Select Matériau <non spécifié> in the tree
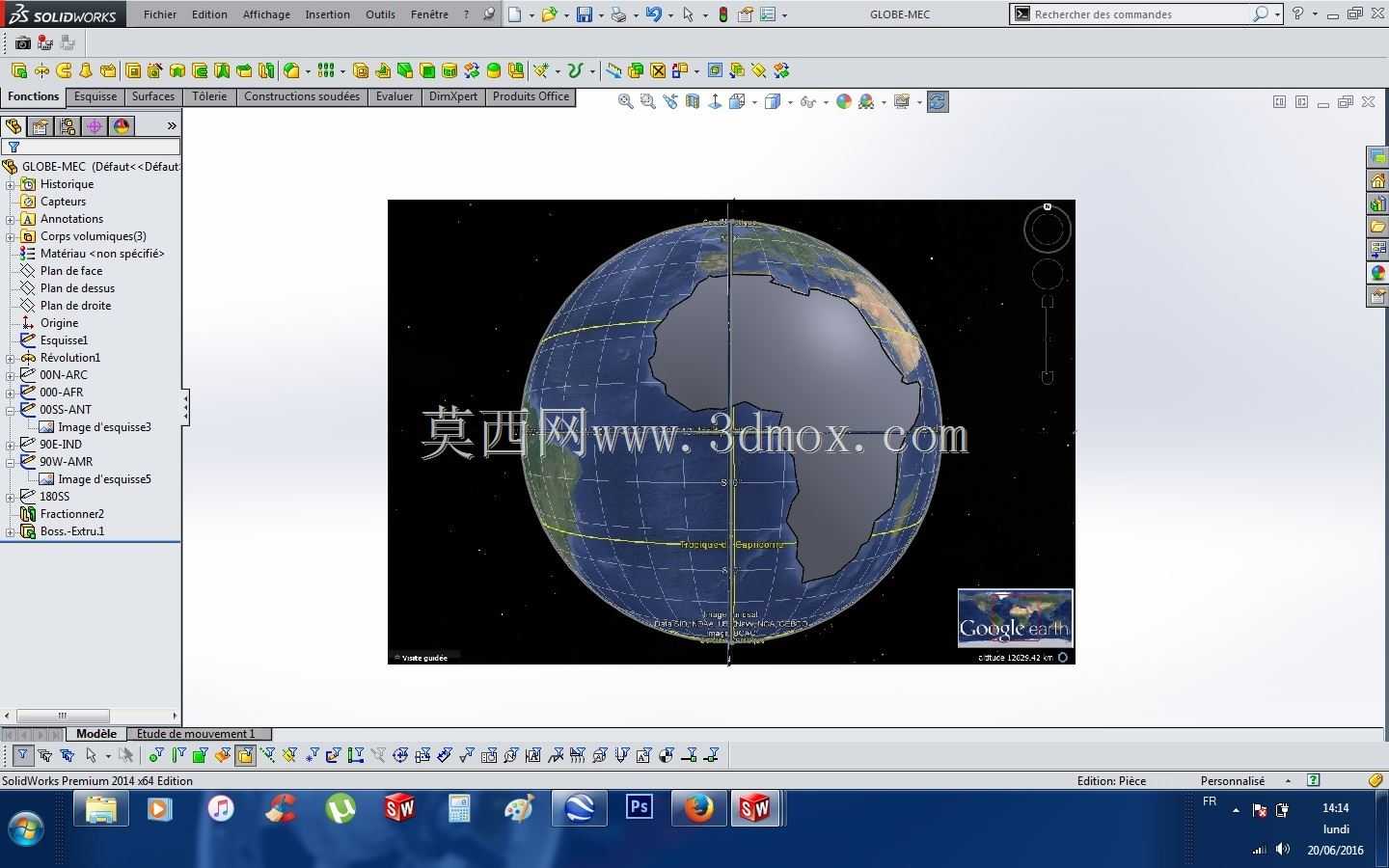 pyautogui.click(x=102, y=254)
